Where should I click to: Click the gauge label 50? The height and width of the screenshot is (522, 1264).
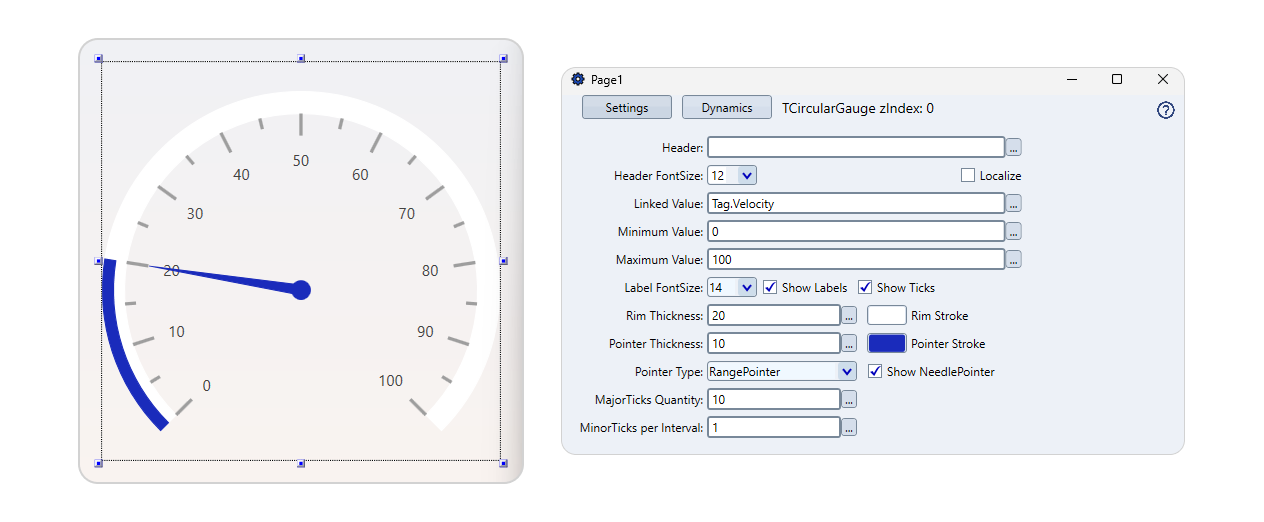[x=301, y=161]
